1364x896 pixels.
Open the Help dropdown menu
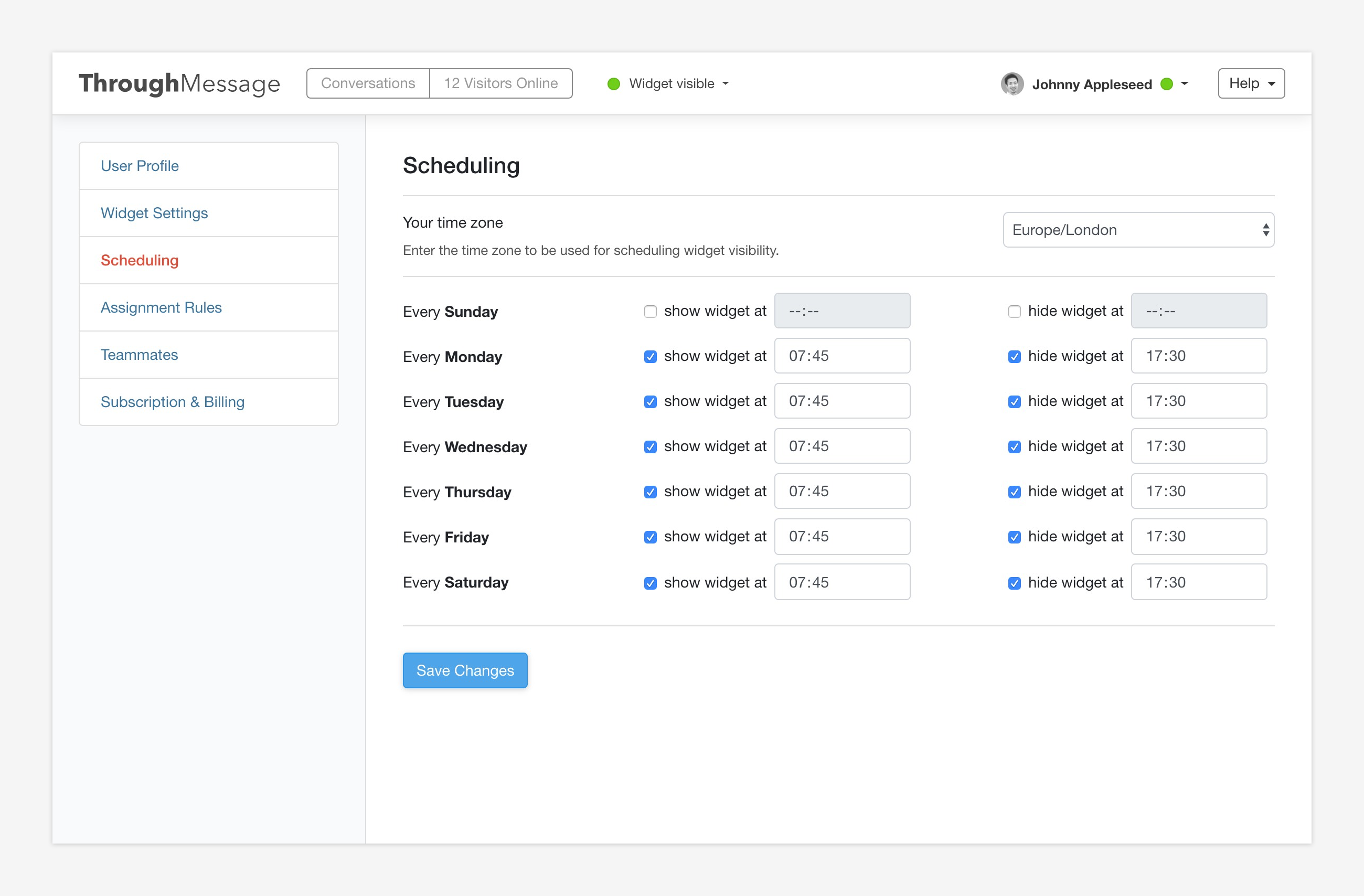tap(1251, 84)
